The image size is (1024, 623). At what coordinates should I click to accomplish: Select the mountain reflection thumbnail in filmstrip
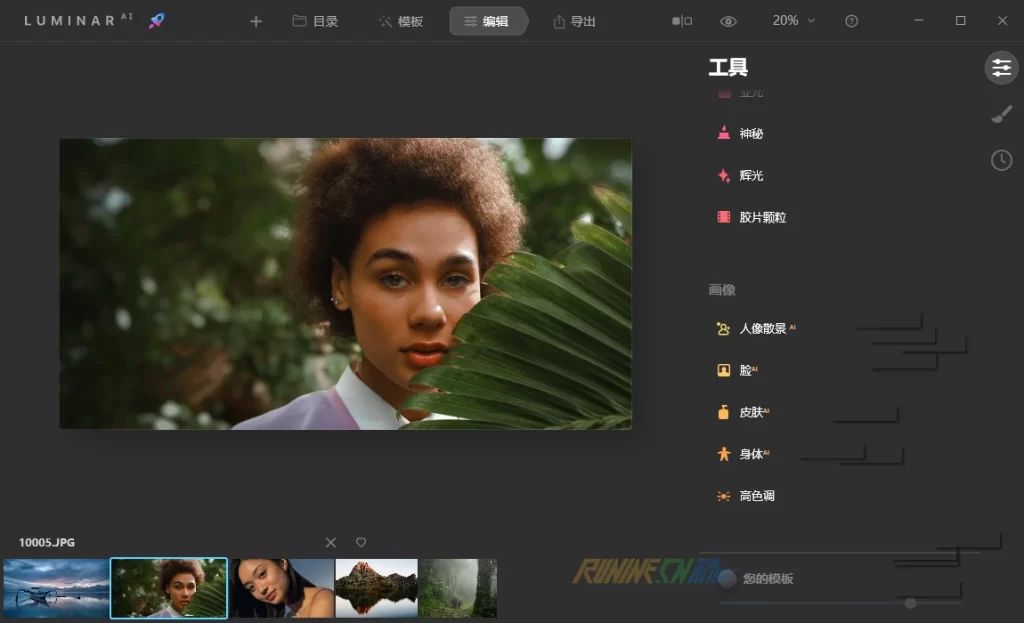376,588
